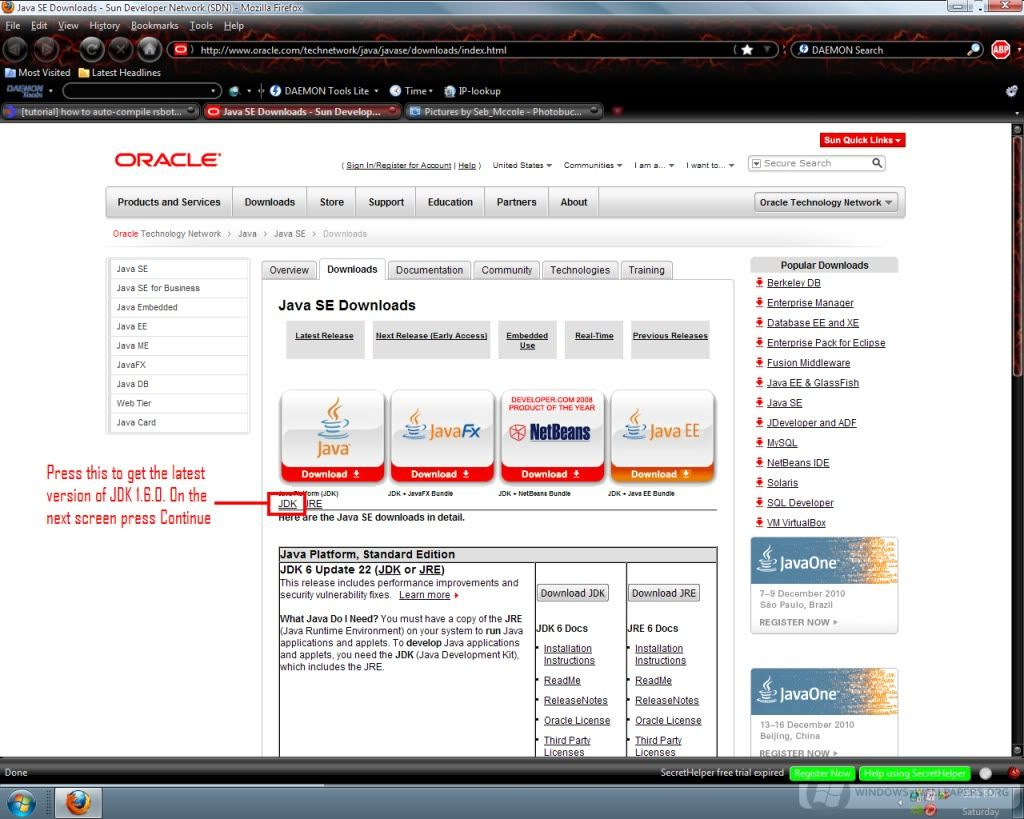Click the Oracle site search magnifier
The width and height of the screenshot is (1024, 819).
pyautogui.click(x=877, y=163)
